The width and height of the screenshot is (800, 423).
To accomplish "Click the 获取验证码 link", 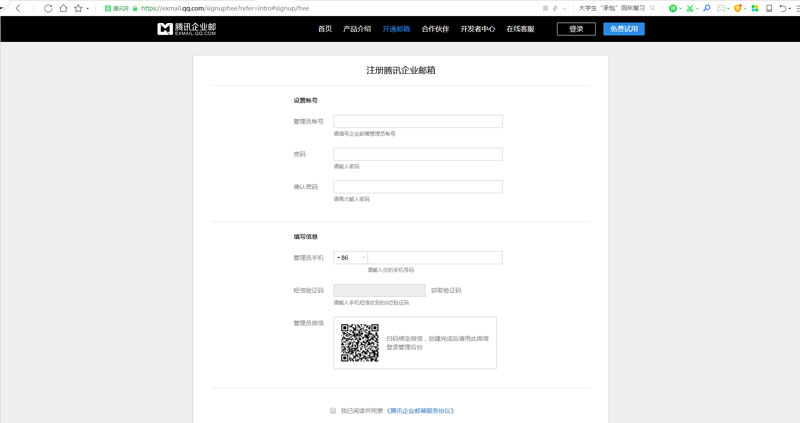I will [x=446, y=290].
